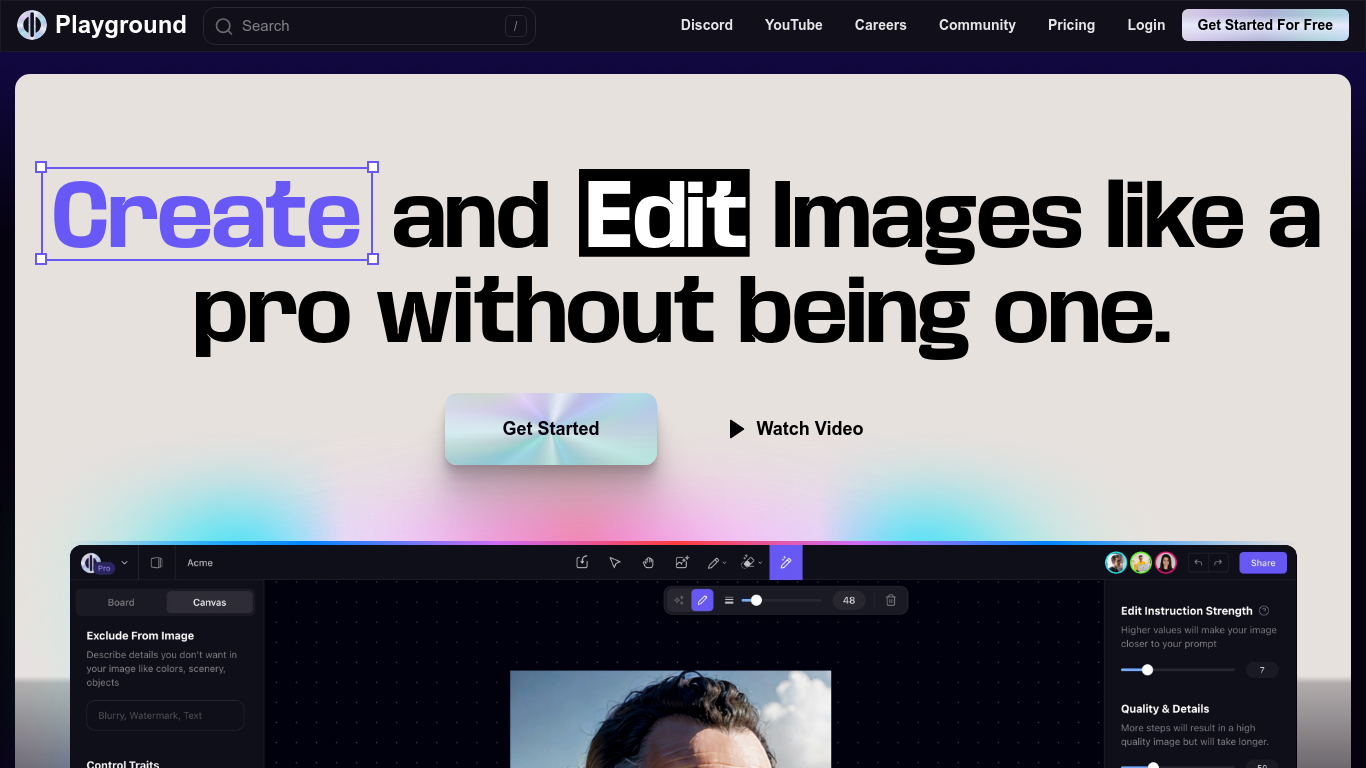
Task: Open the Pricing menu item
Action: point(1071,25)
